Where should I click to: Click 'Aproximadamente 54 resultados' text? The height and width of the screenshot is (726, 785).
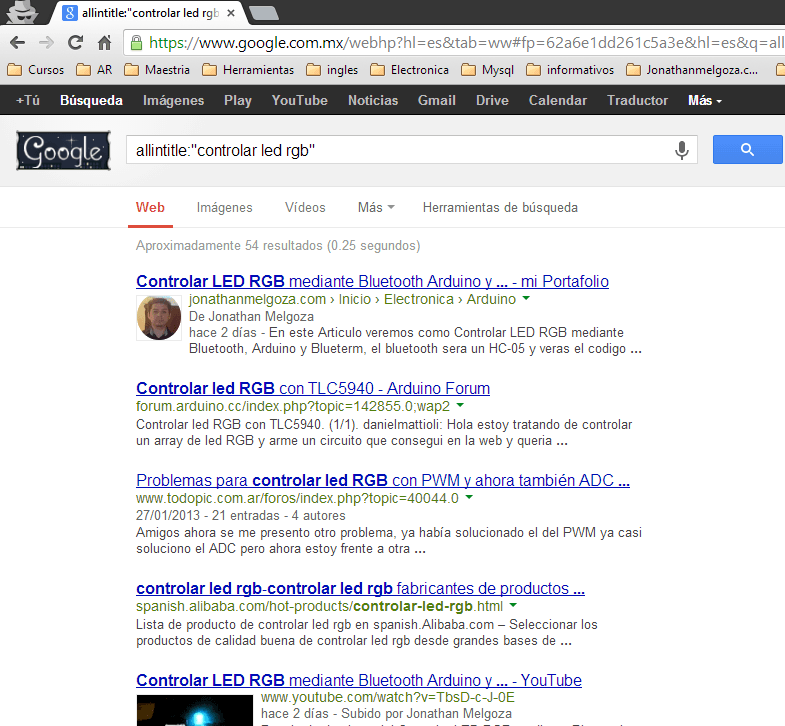pos(278,246)
